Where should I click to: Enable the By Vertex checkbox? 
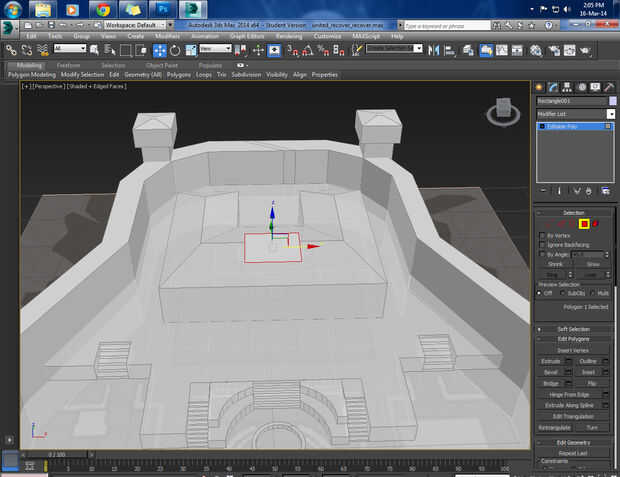tap(541, 235)
